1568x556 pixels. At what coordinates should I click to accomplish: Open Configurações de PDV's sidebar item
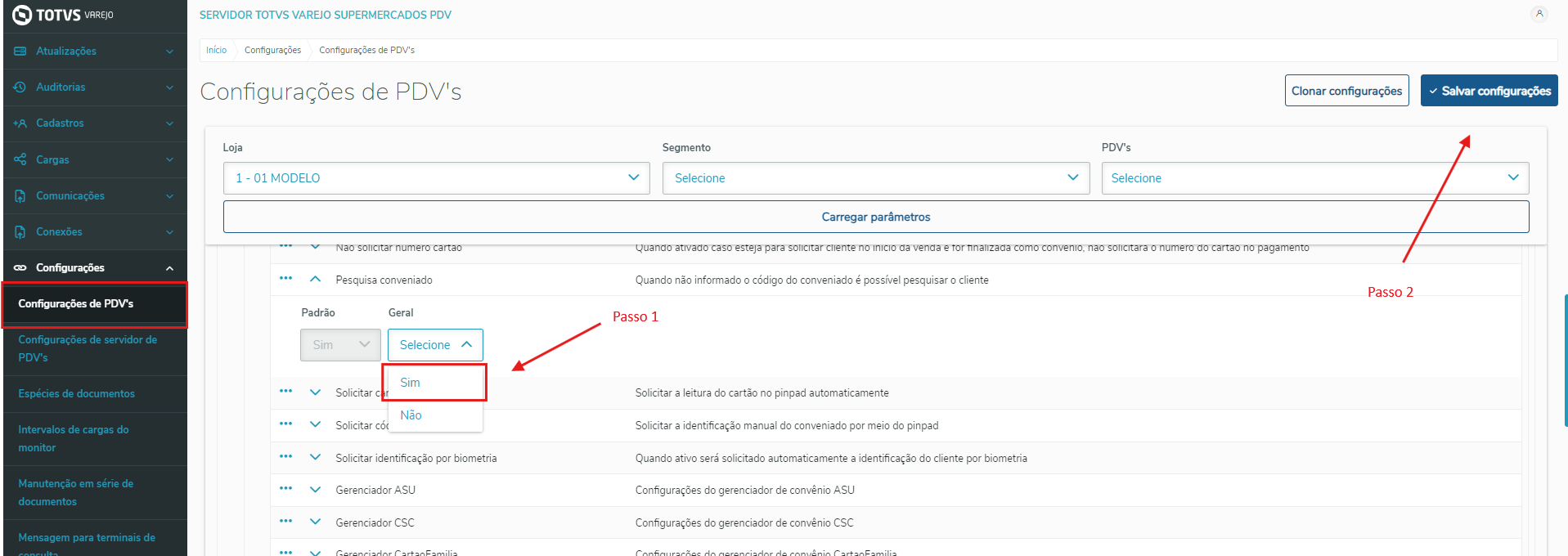95,304
